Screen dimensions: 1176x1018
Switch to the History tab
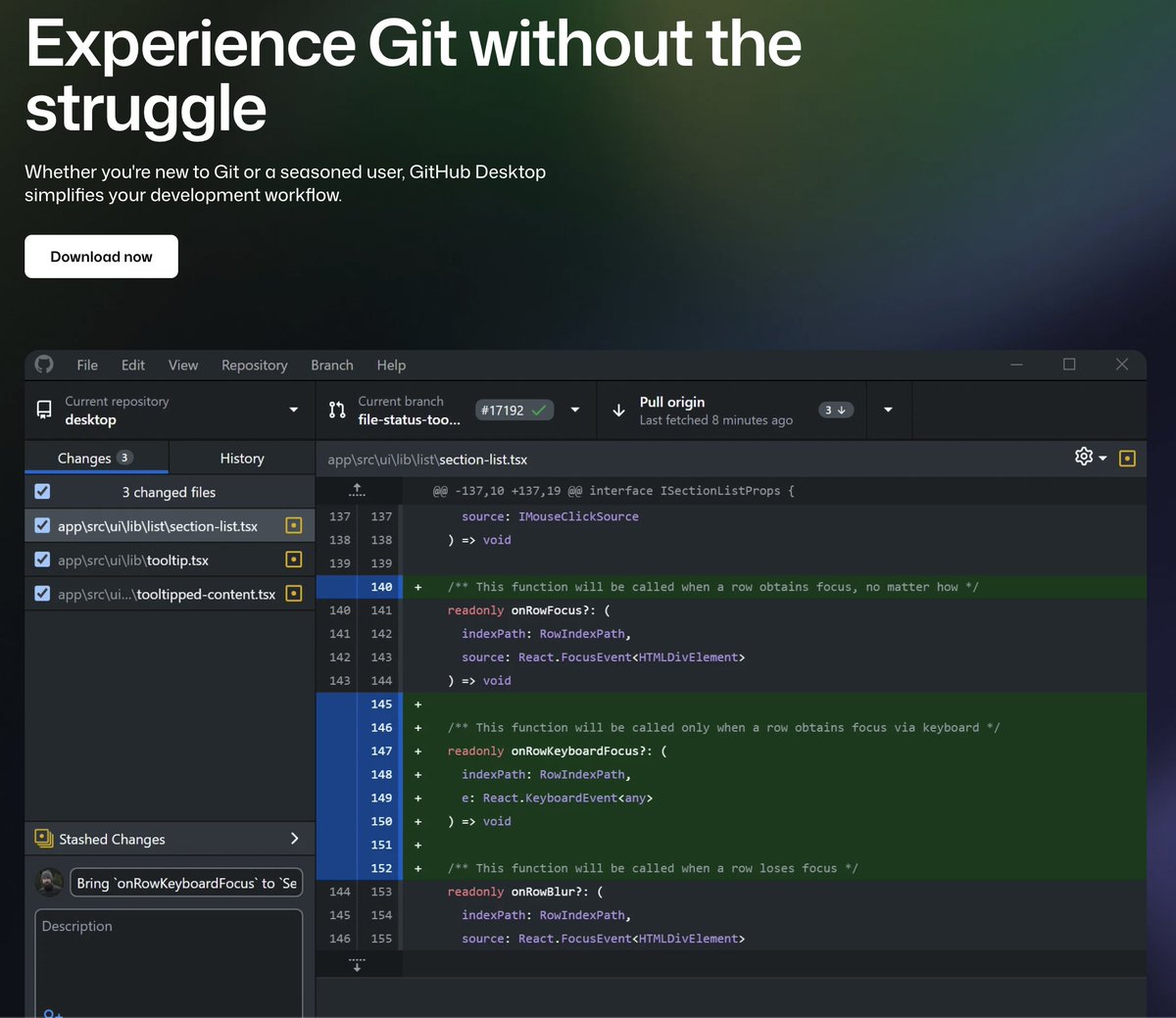point(242,458)
